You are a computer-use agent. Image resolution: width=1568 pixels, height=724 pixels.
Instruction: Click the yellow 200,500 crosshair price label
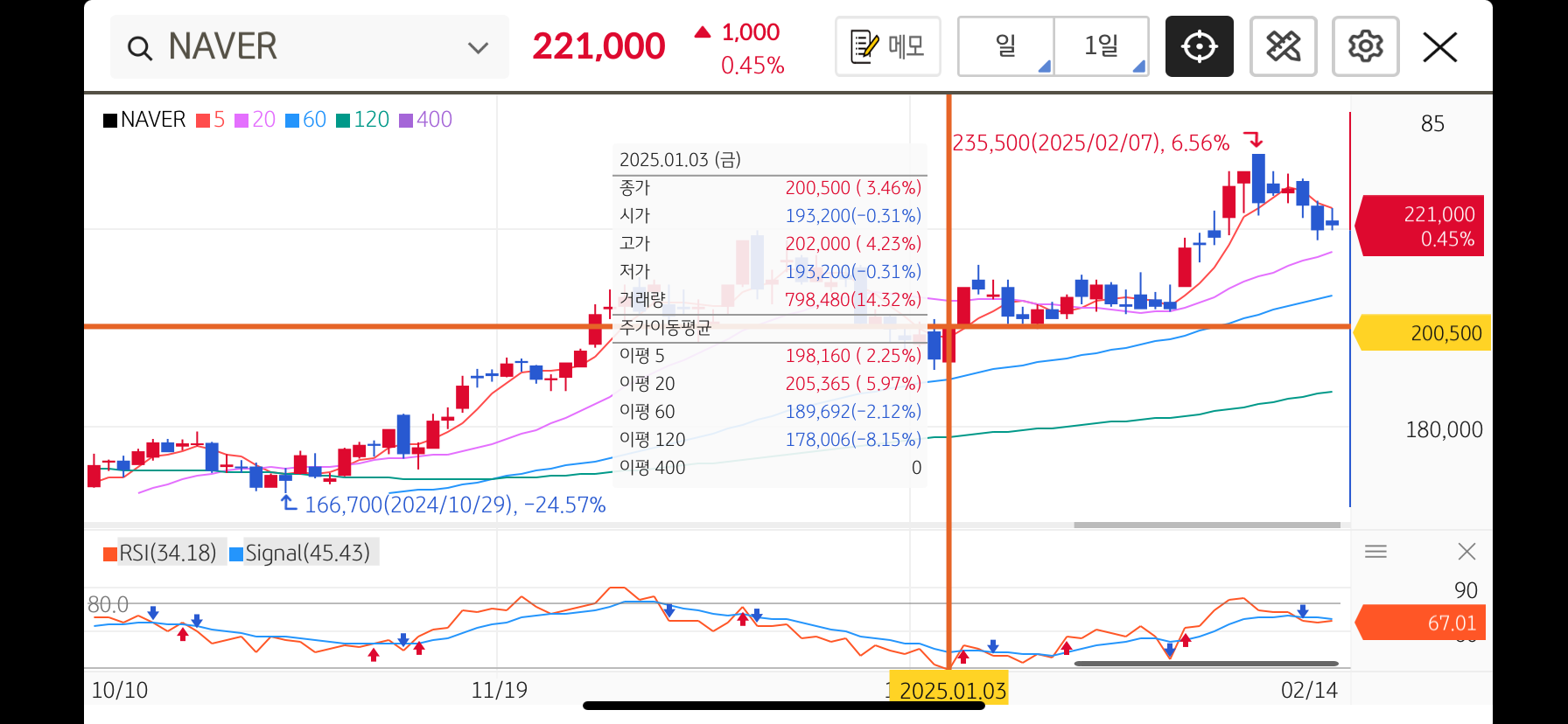1422,333
